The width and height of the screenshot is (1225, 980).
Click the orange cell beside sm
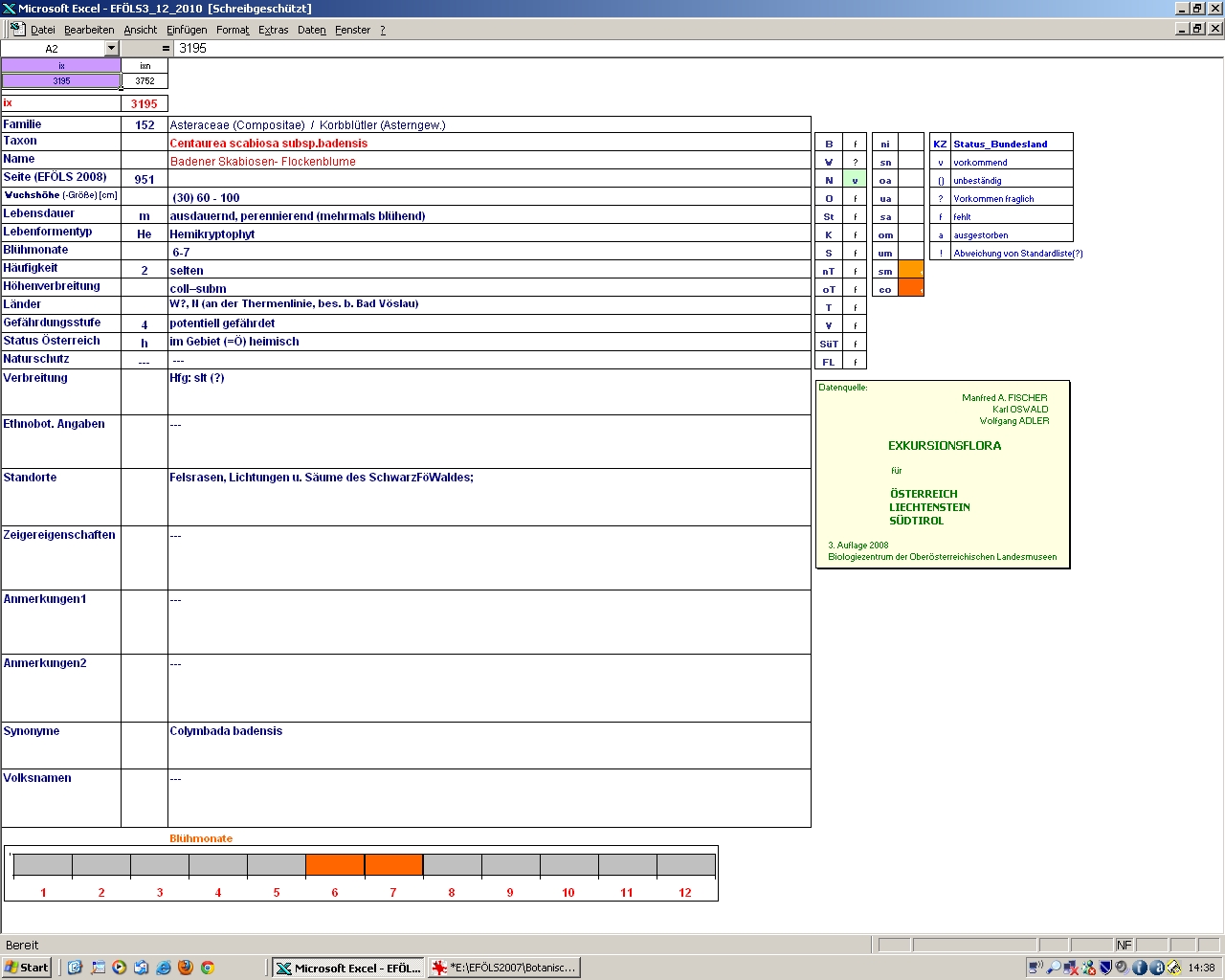point(911,271)
